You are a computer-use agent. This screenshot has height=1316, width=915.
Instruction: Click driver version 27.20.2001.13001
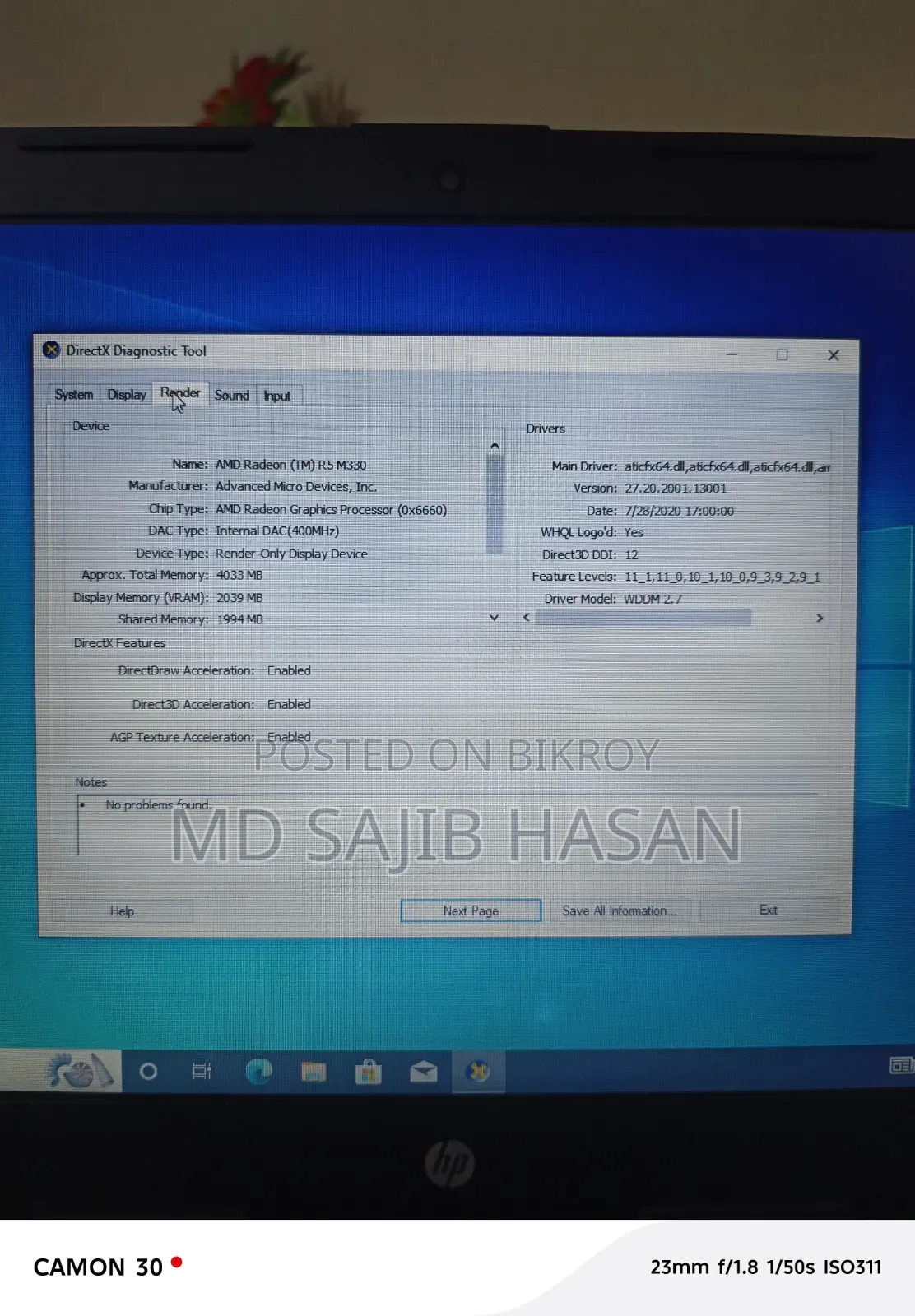click(676, 489)
